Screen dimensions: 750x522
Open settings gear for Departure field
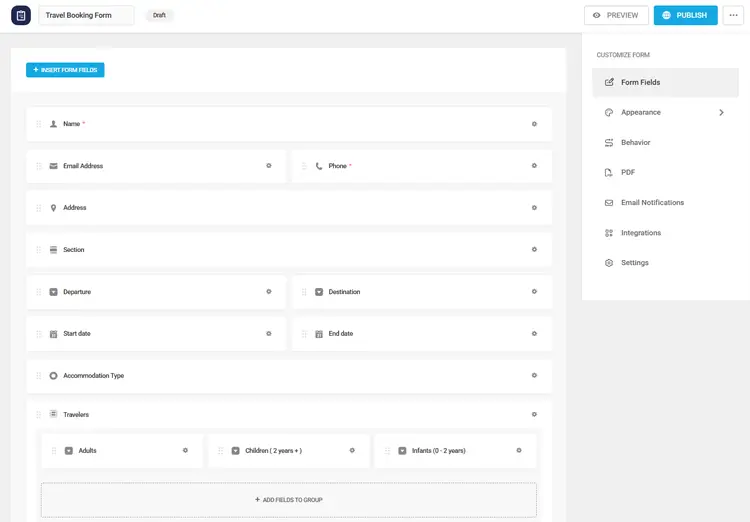269,291
